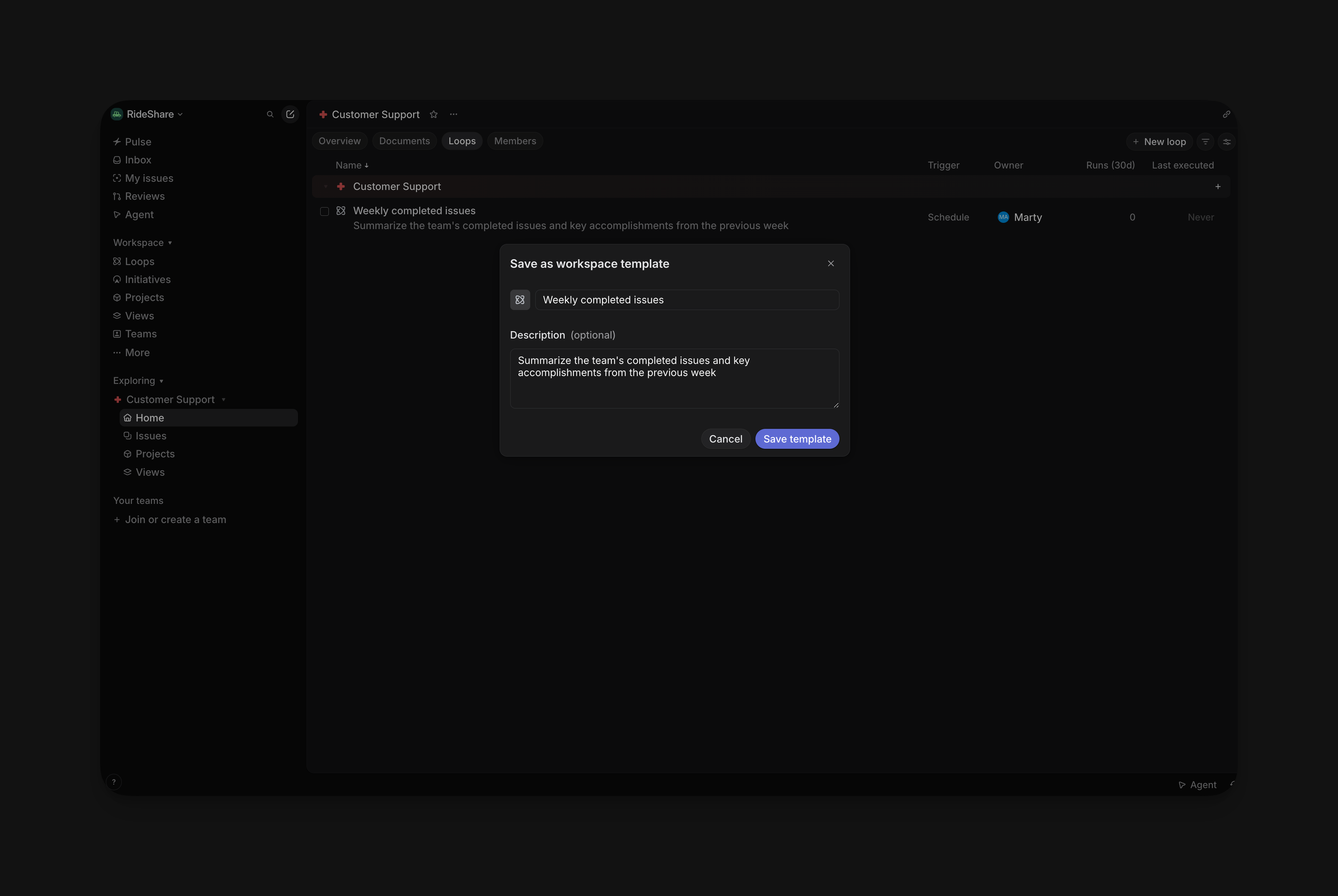
Task: Click the New loop button
Action: pyautogui.click(x=1159, y=142)
